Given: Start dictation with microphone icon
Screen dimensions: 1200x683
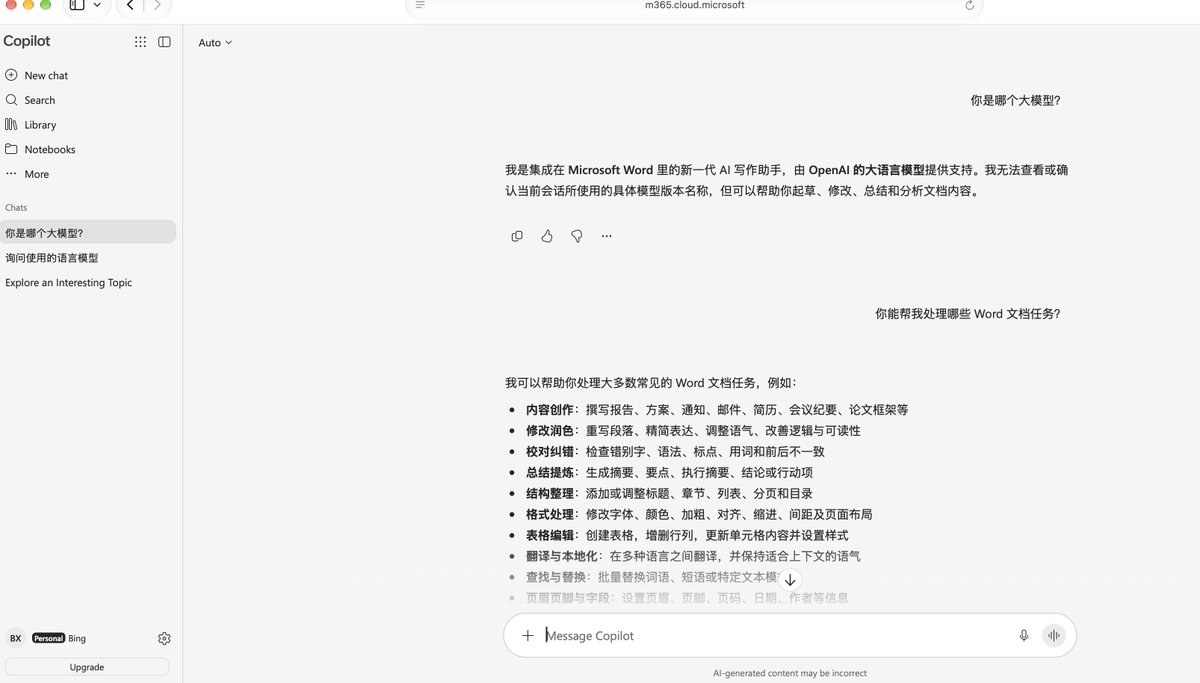Looking at the screenshot, I should [x=1024, y=635].
